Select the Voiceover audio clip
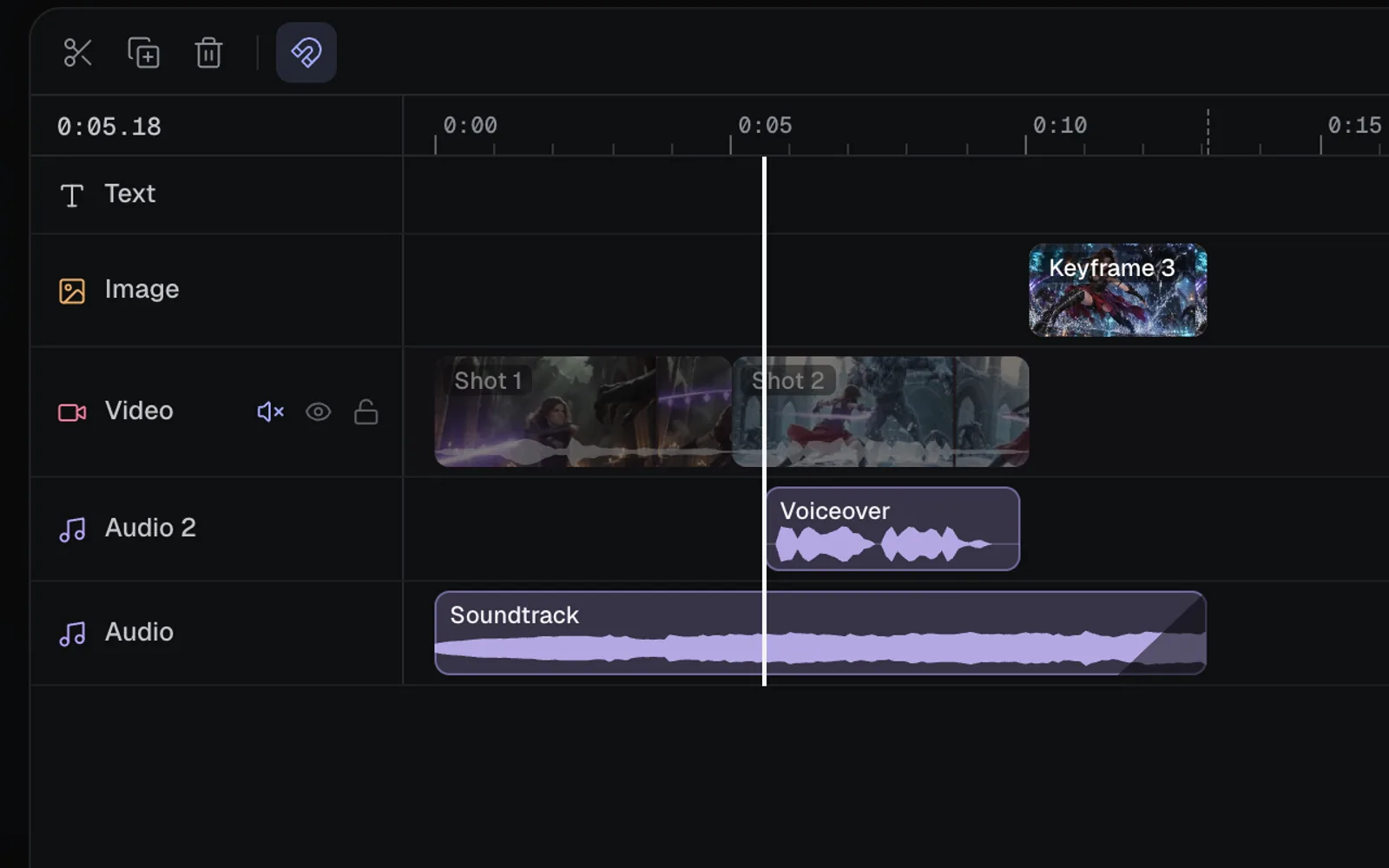This screenshot has height=868, width=1389. pos(892,529)
